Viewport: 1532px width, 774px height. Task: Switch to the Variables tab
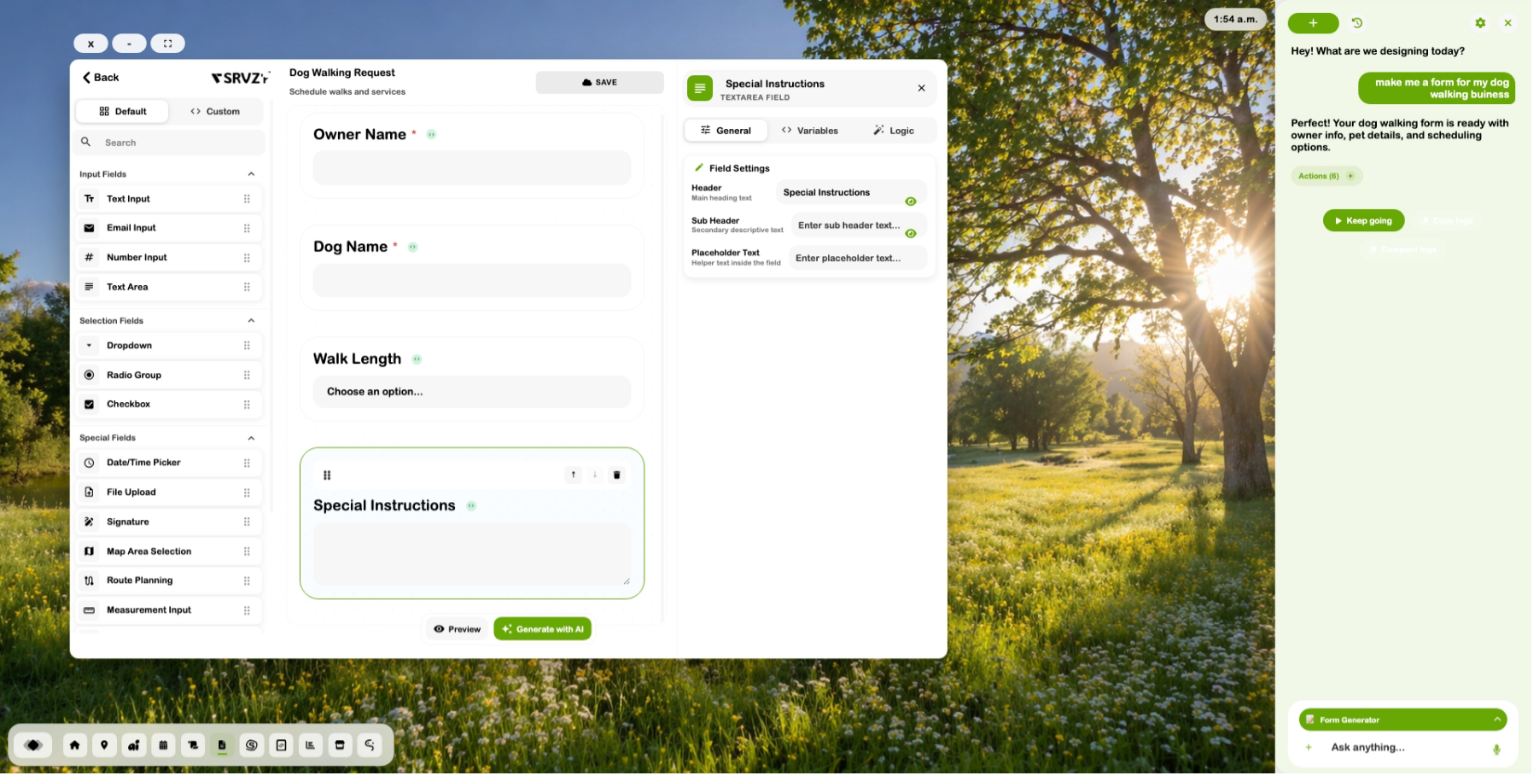click(810, 131)
